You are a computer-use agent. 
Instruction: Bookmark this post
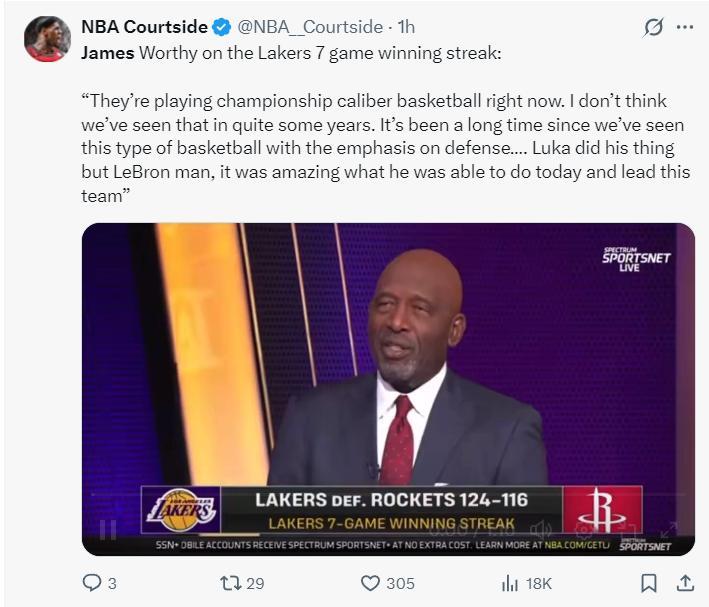click(x=648, y=583)
